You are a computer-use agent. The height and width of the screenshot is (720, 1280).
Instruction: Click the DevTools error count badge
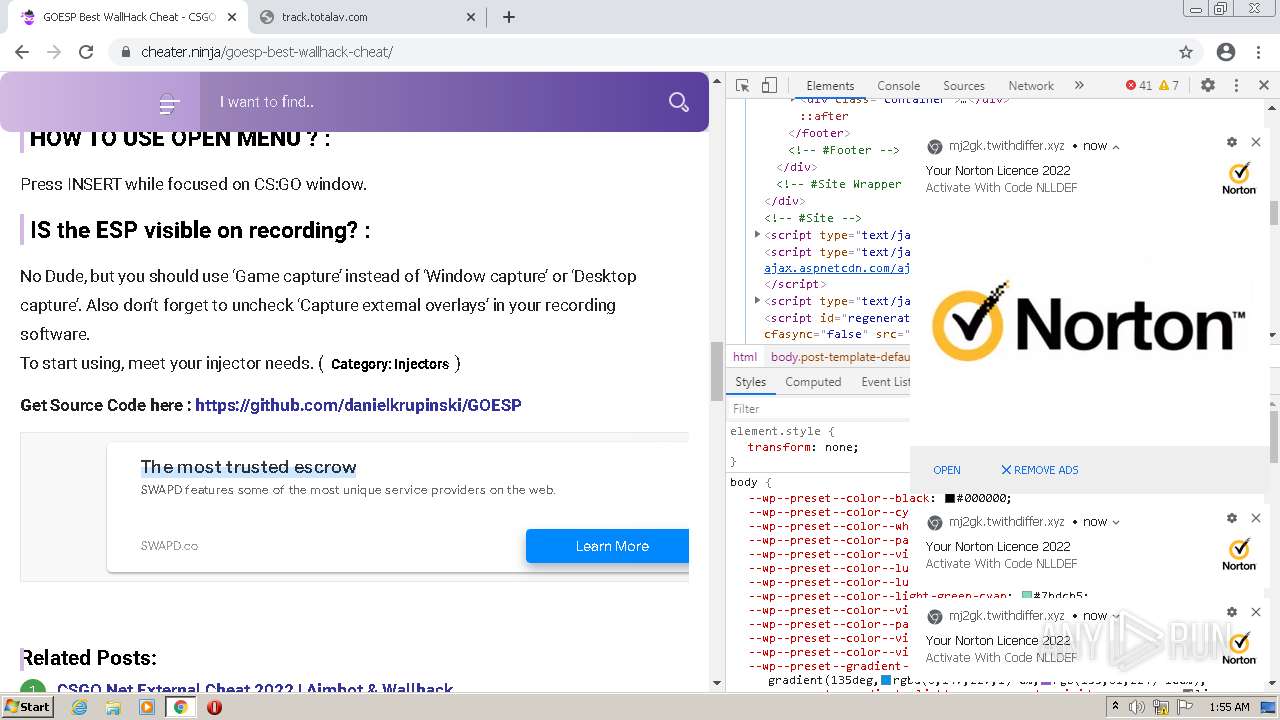click(x=1139, y=86)
